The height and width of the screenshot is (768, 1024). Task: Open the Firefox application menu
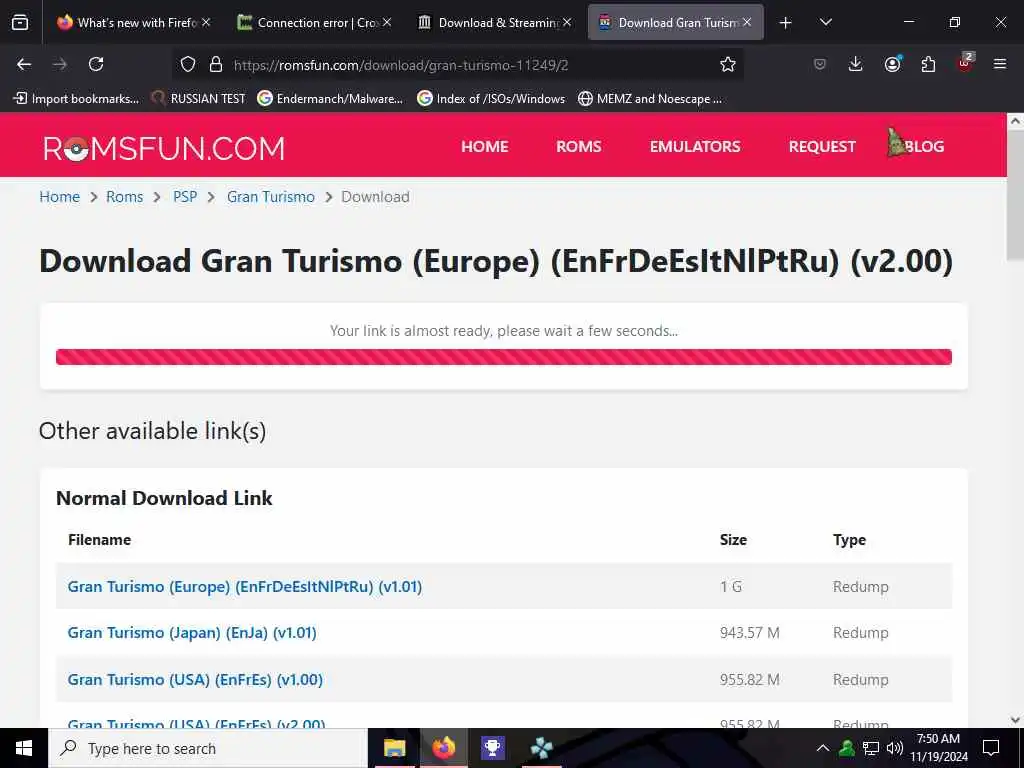[1000, 64]
